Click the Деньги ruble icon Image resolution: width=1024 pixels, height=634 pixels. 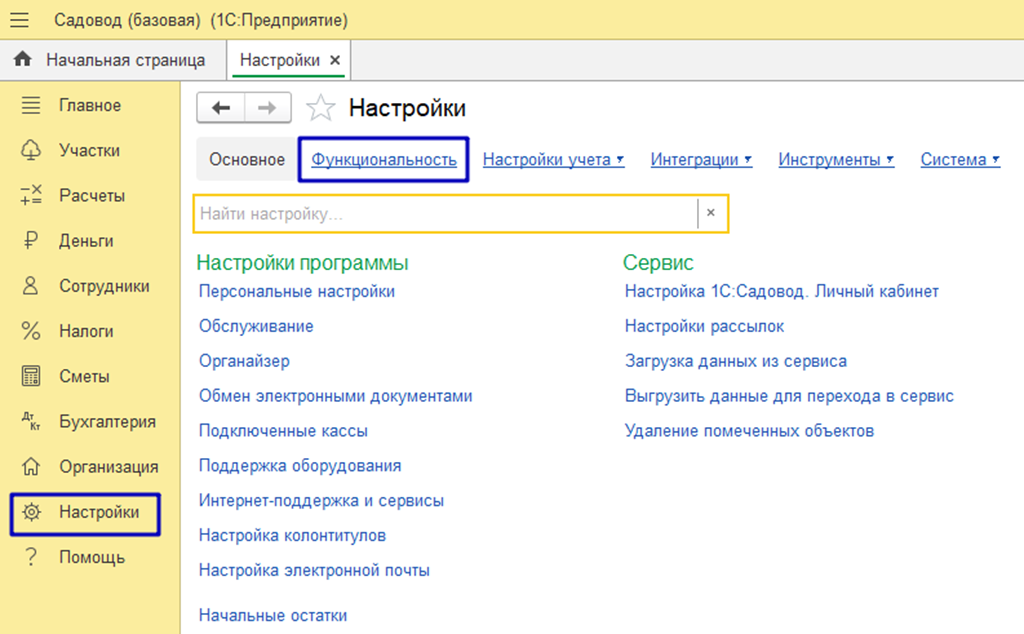click(x=31, y=241)
